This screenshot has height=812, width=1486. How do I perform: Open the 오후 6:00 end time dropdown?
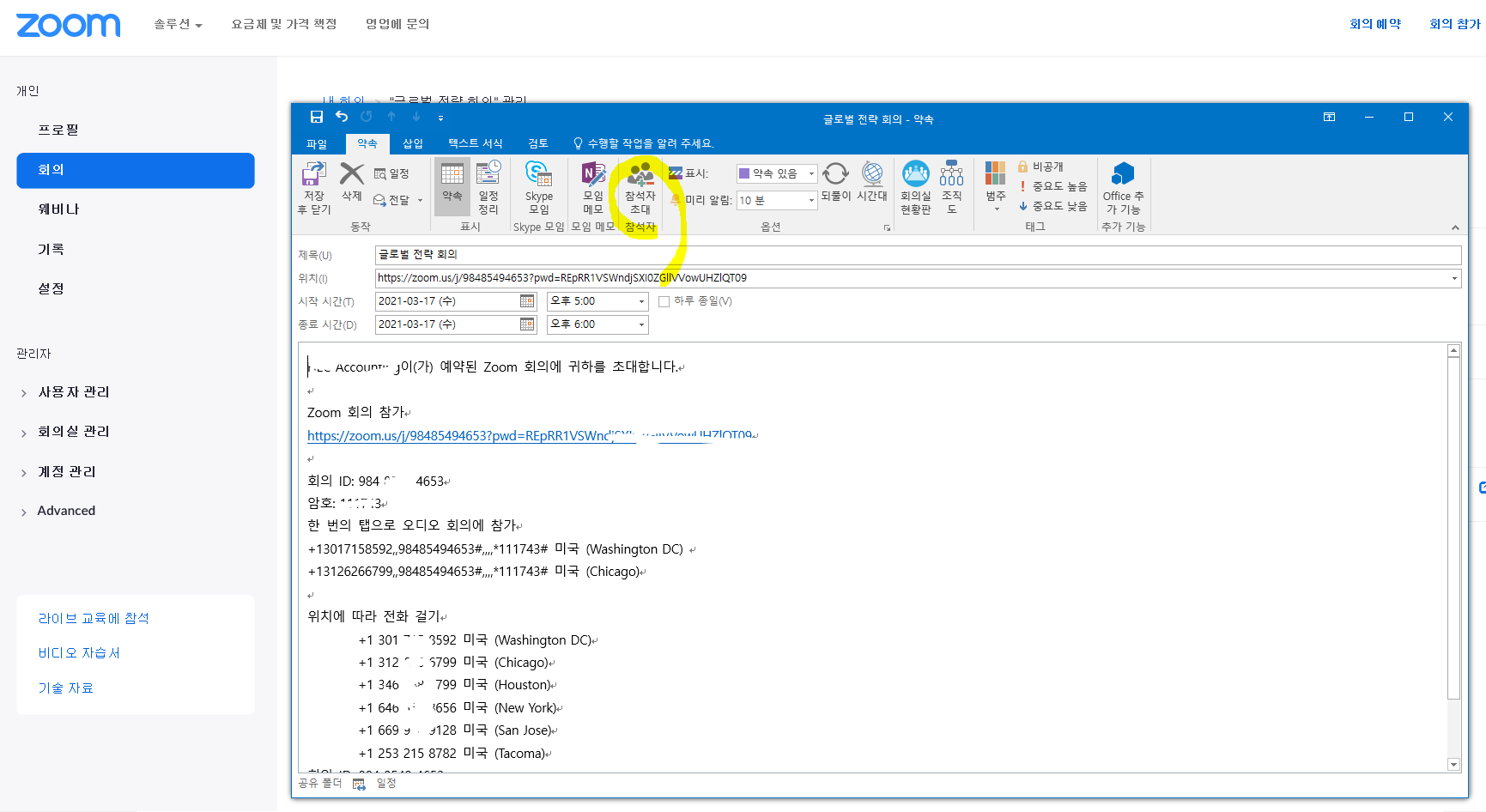641,324
